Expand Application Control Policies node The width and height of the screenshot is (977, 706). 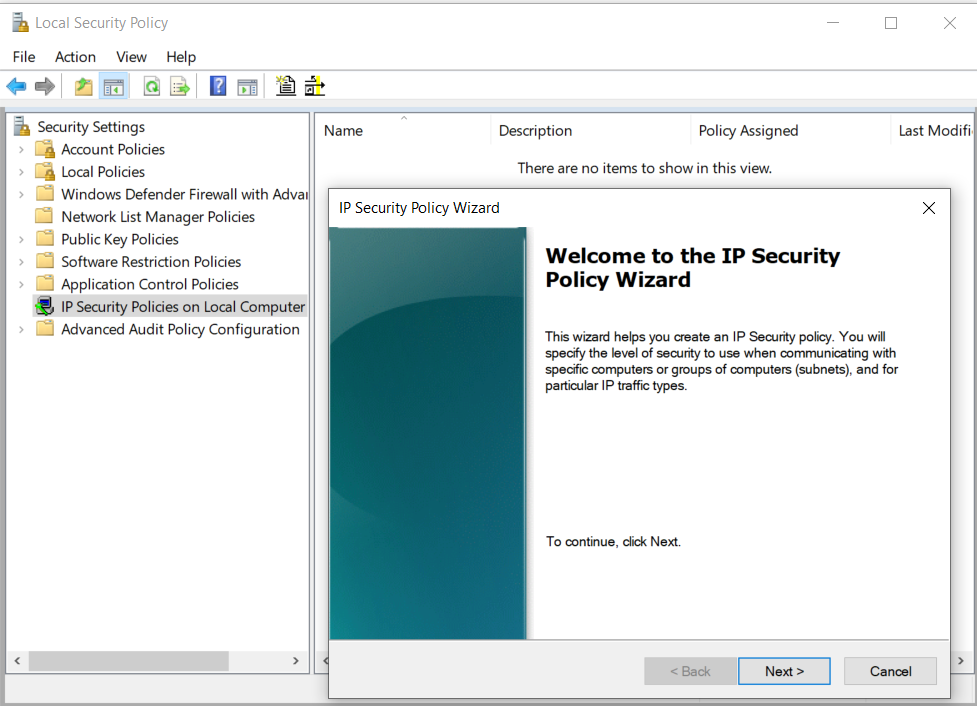[22, 284]
